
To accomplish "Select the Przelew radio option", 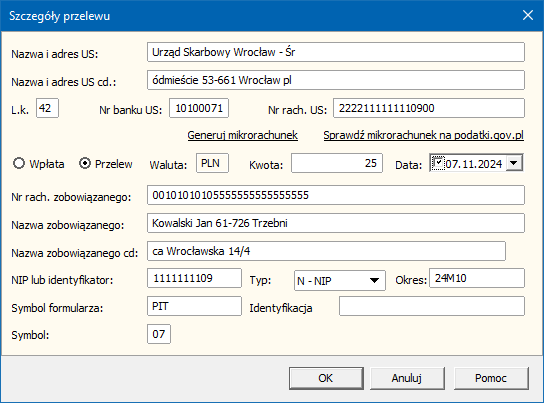I will pyautogui.click(x=85, y=163).
